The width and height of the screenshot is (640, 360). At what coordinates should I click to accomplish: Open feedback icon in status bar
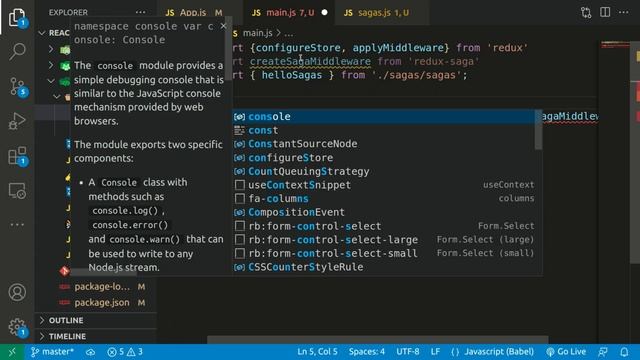(603, 352)
